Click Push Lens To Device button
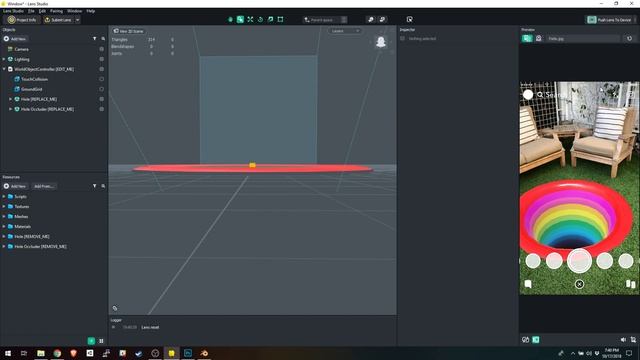Screen dimensions: 640x360 coord(610,20)
